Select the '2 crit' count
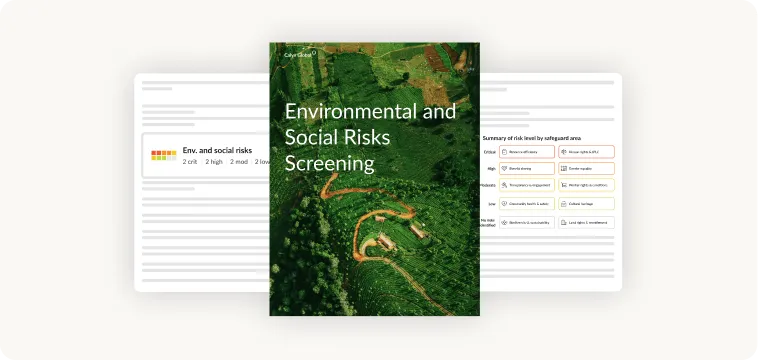 click(x=190, y=162)
